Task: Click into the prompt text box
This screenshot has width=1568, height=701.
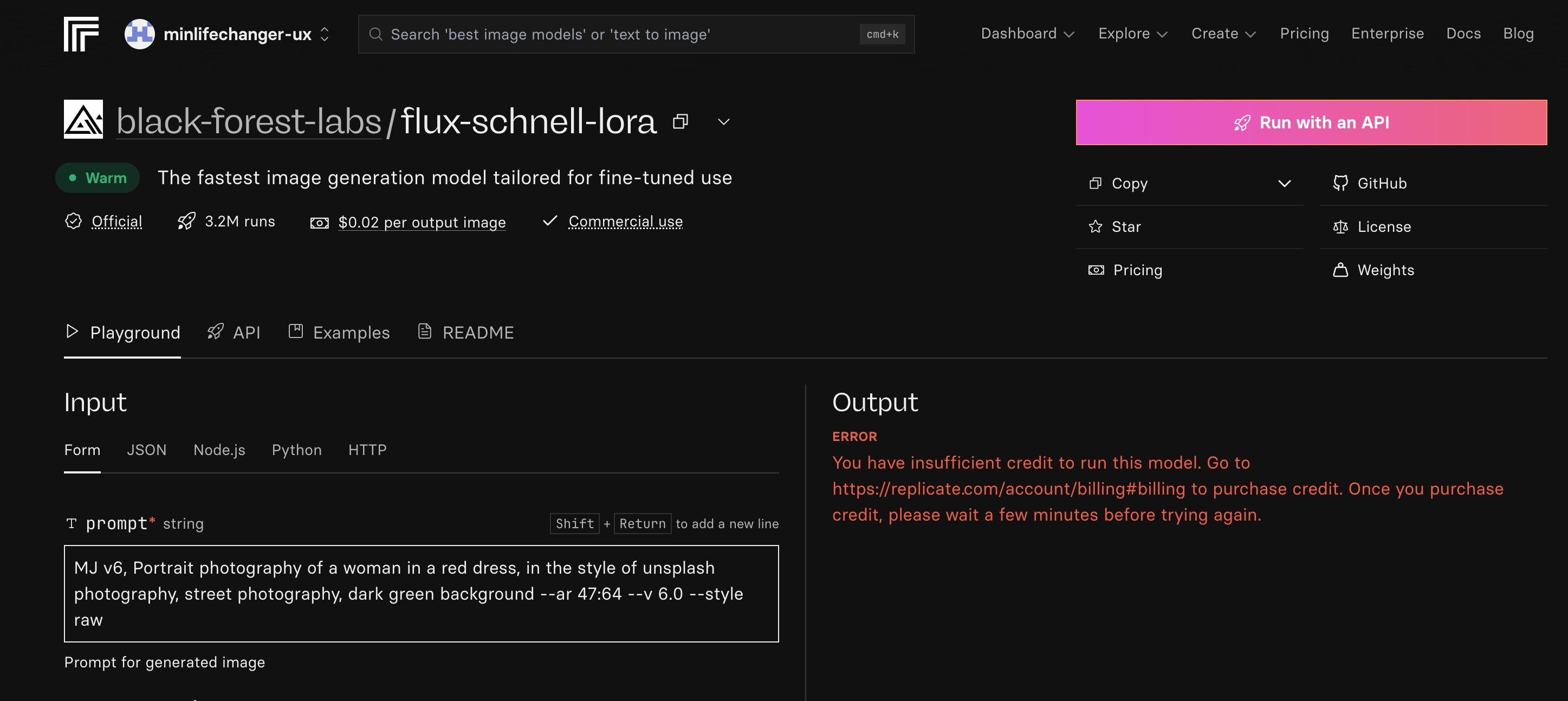Action: pyautogui.click(x=421, y=593)
